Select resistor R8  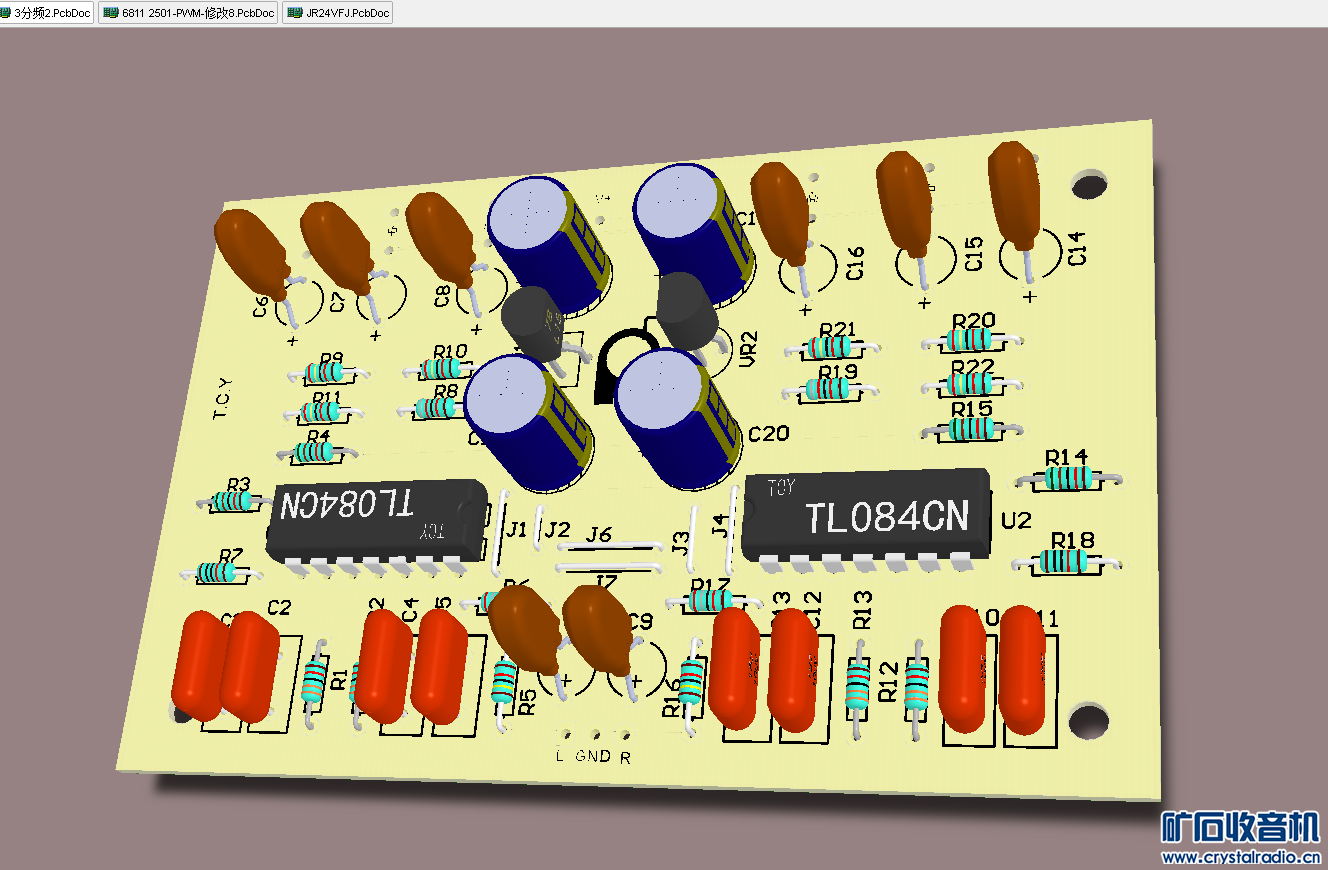pos(436,407)
